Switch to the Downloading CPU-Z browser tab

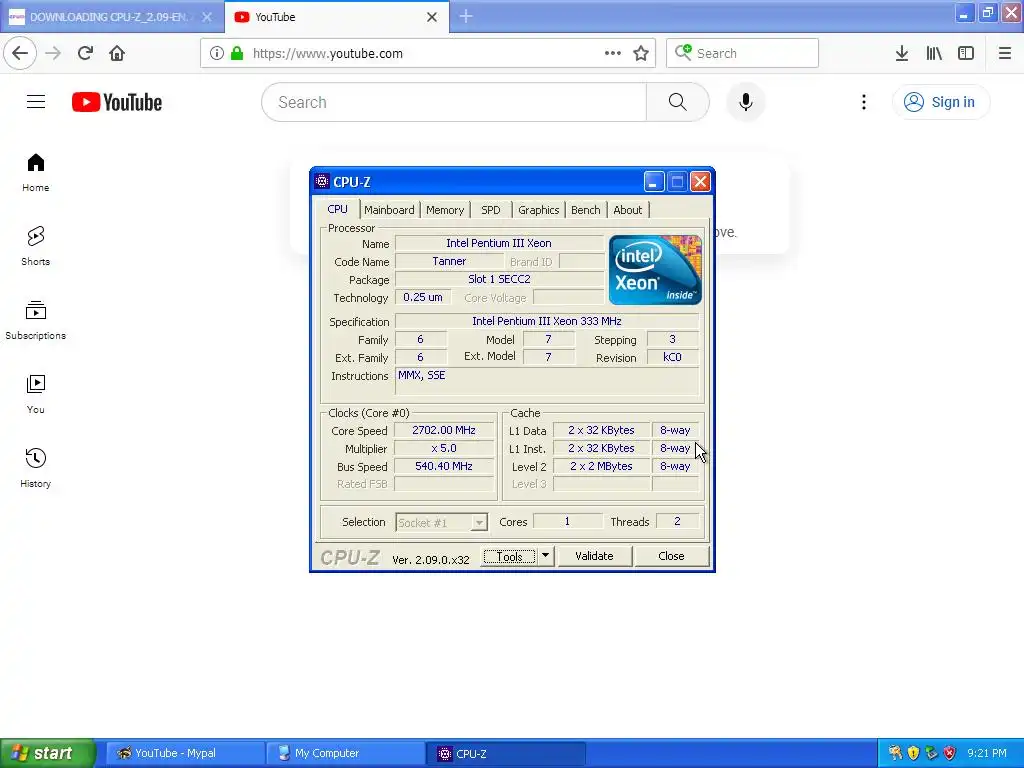click(111, 17)
